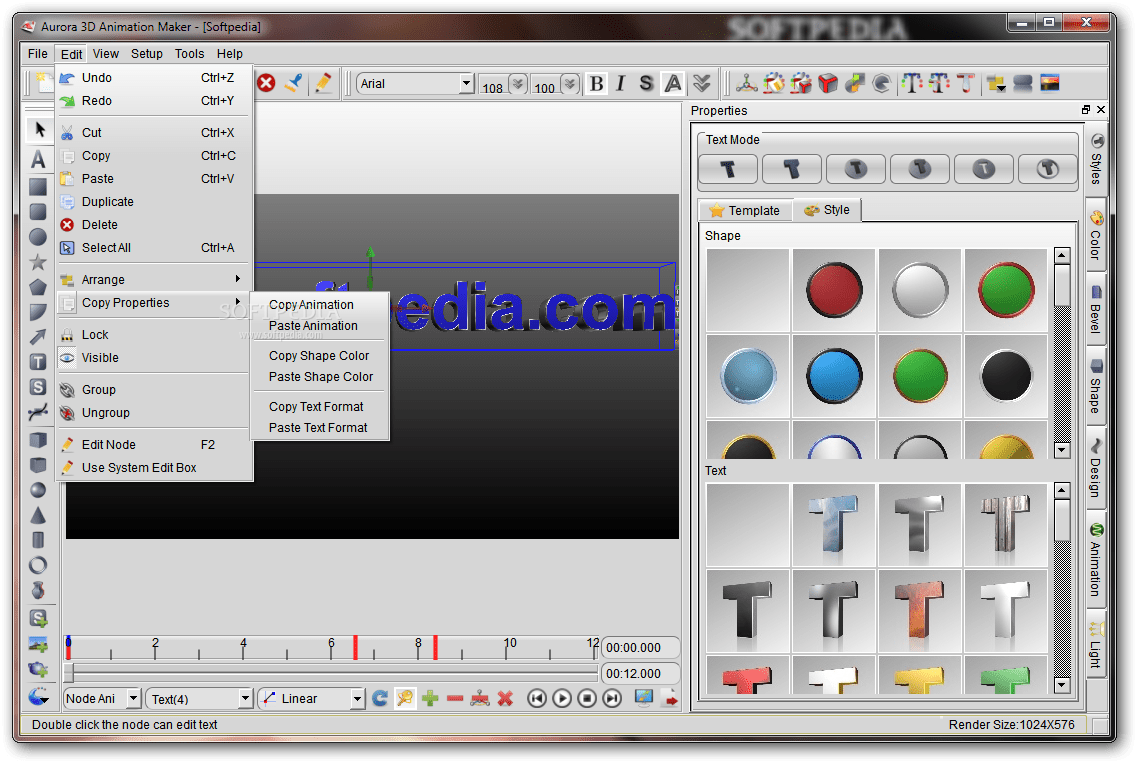
Task: Choose the text A tool in left toolbar
Action: 38,160
